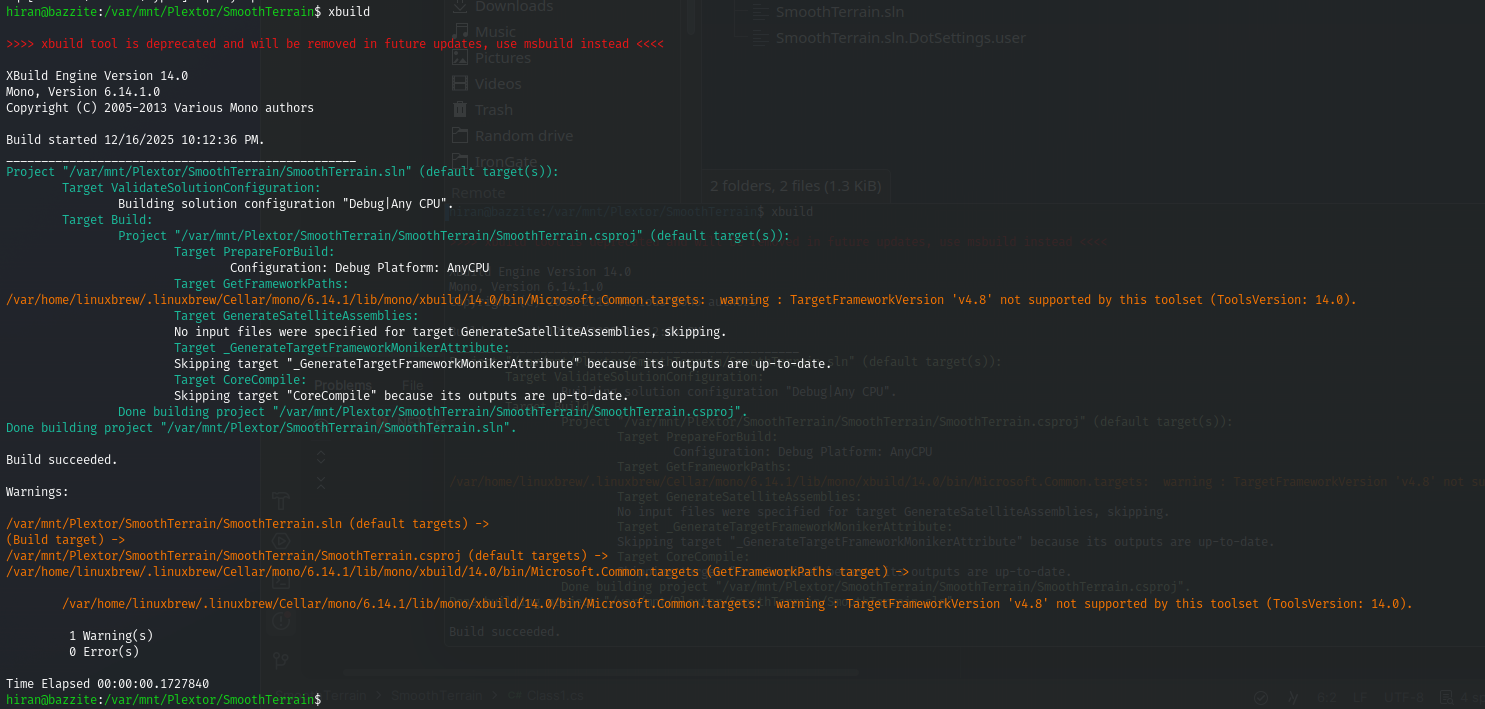Click the build hammer icon in IDE sidebar
Image resolution: width=1485 pixels, height=709 pixels.
pyautogui.click(x=281, y=499)
